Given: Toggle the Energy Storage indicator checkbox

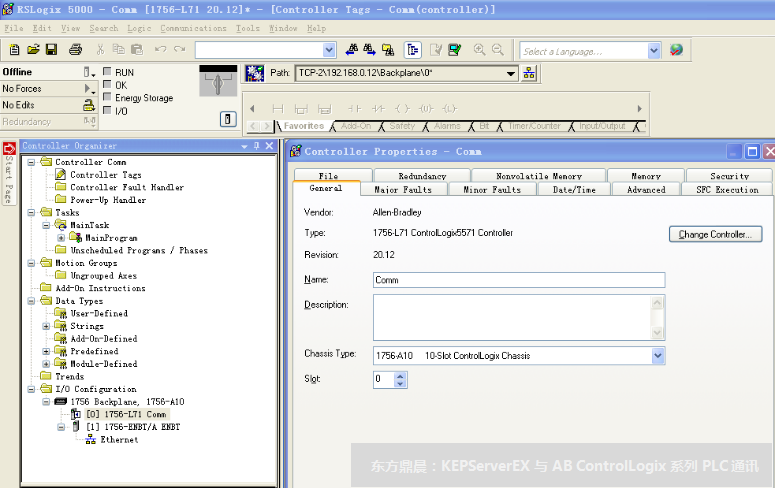Looking at the screenshot, I should point(107,97).
